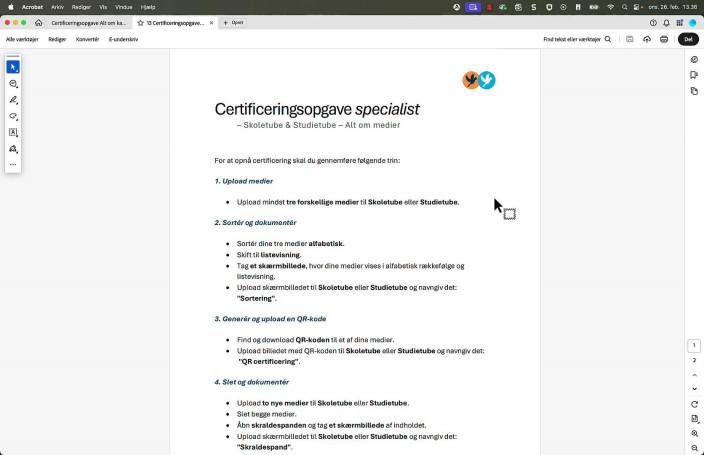
Task: Click the "Skraldespand" bold text
Action: [264, 447]
